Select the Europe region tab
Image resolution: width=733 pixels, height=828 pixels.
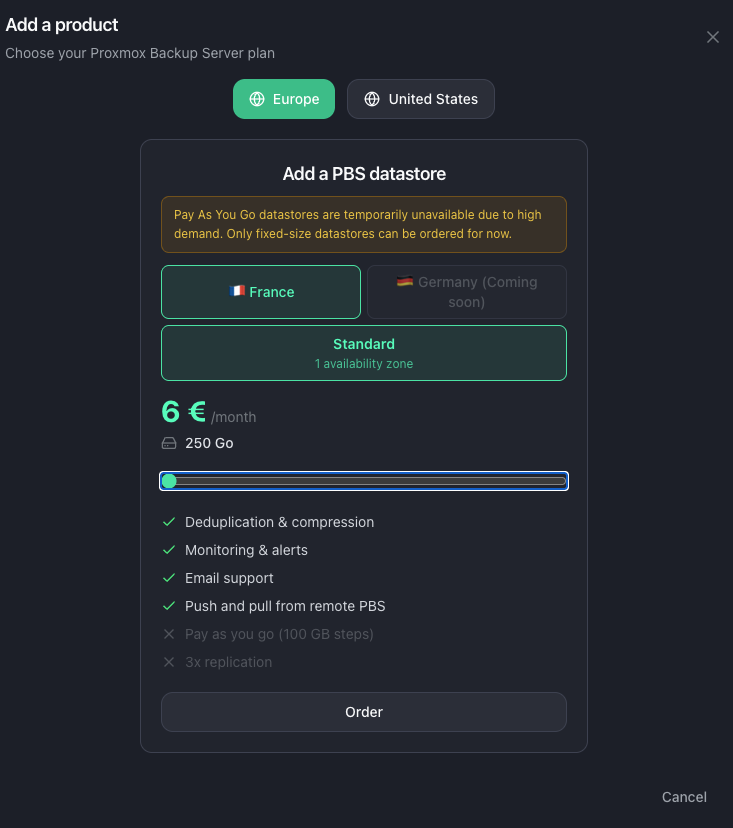pos(284,99)
